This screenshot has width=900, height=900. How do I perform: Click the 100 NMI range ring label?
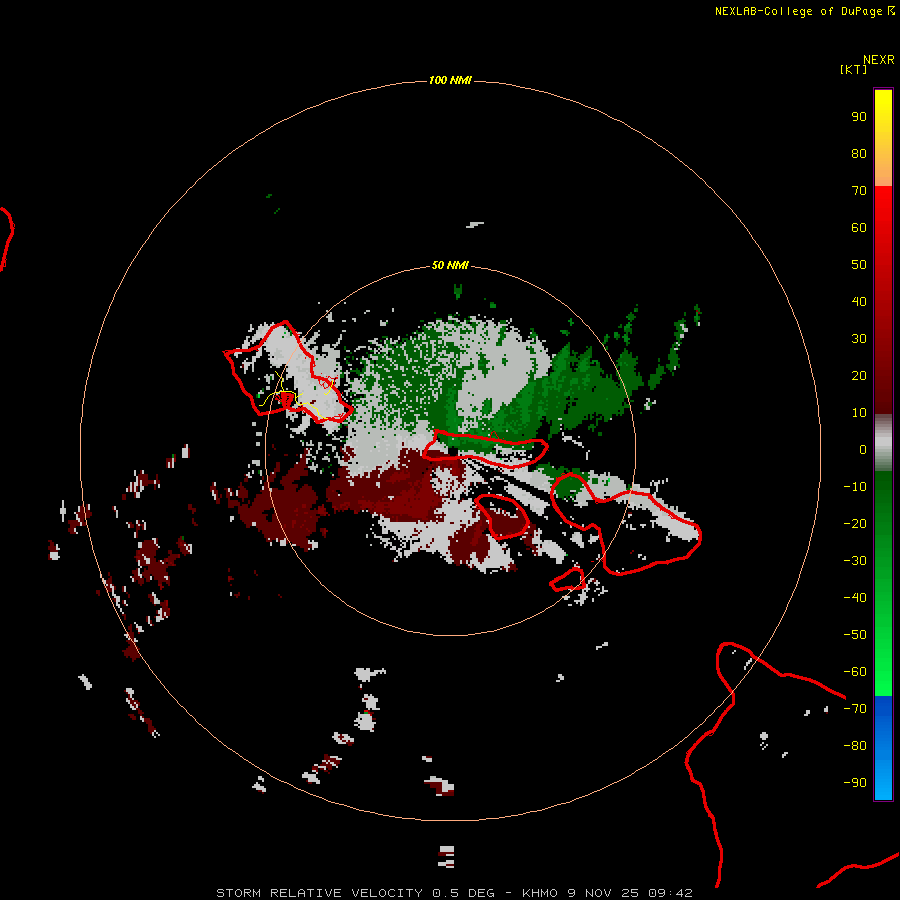click(x=450, y=80)
